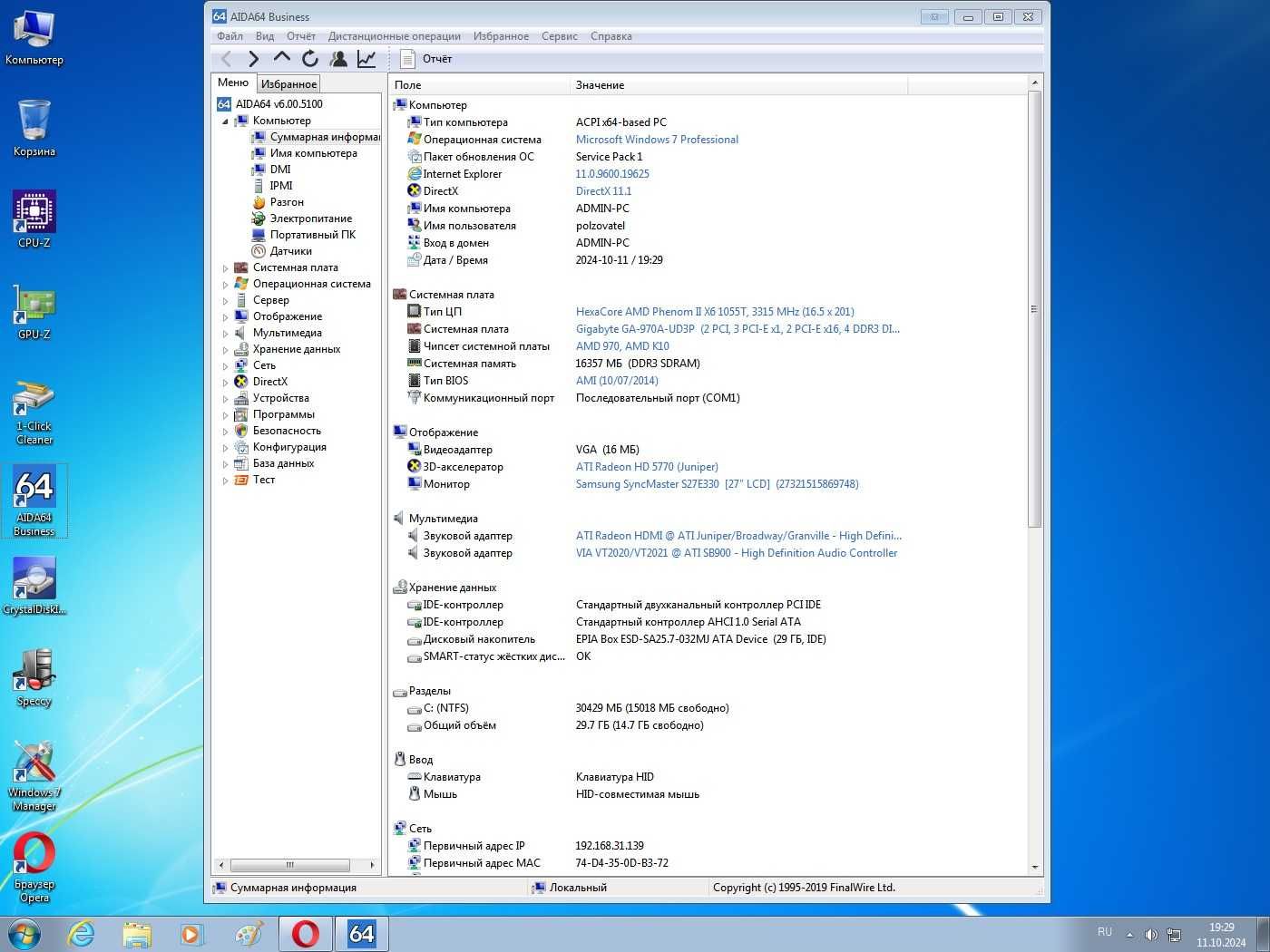
Task: Click the Back navigation arrow in toolbar
Action: pos(227,59)
